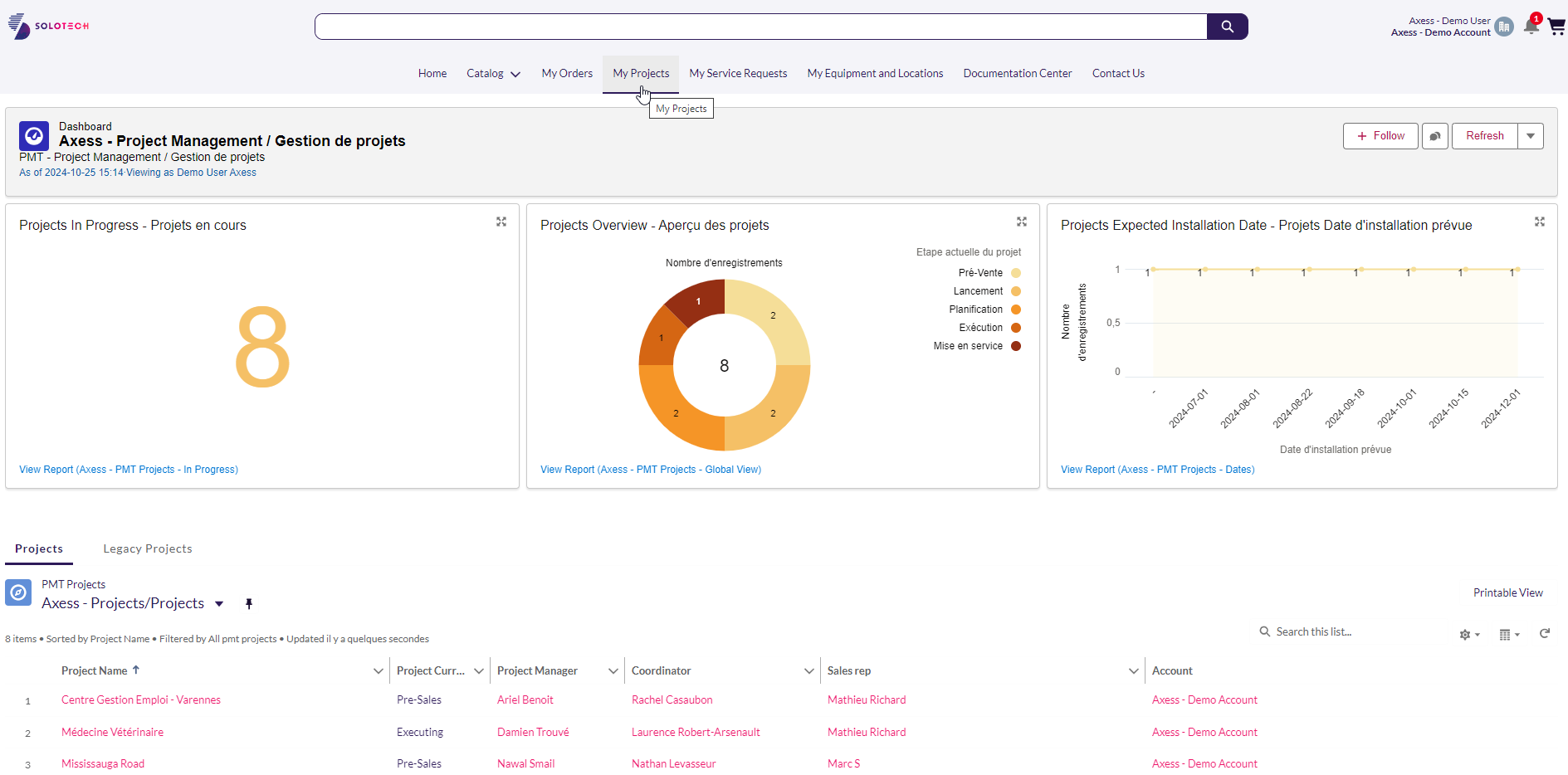Click the list search magnifier icon
1568x775 pixels.
point(1265,631)
